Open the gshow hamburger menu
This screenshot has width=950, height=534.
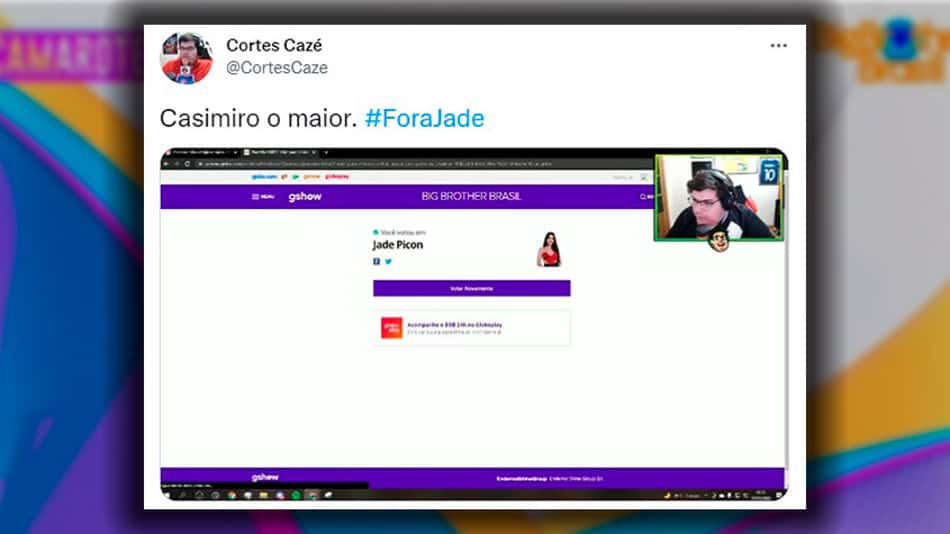coord(263,196)
